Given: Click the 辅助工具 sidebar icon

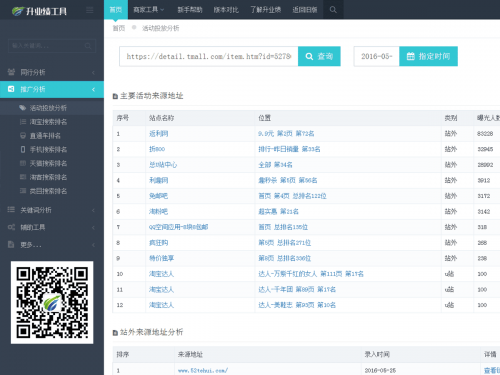Looking at the screenshot, I should (11, 227).
